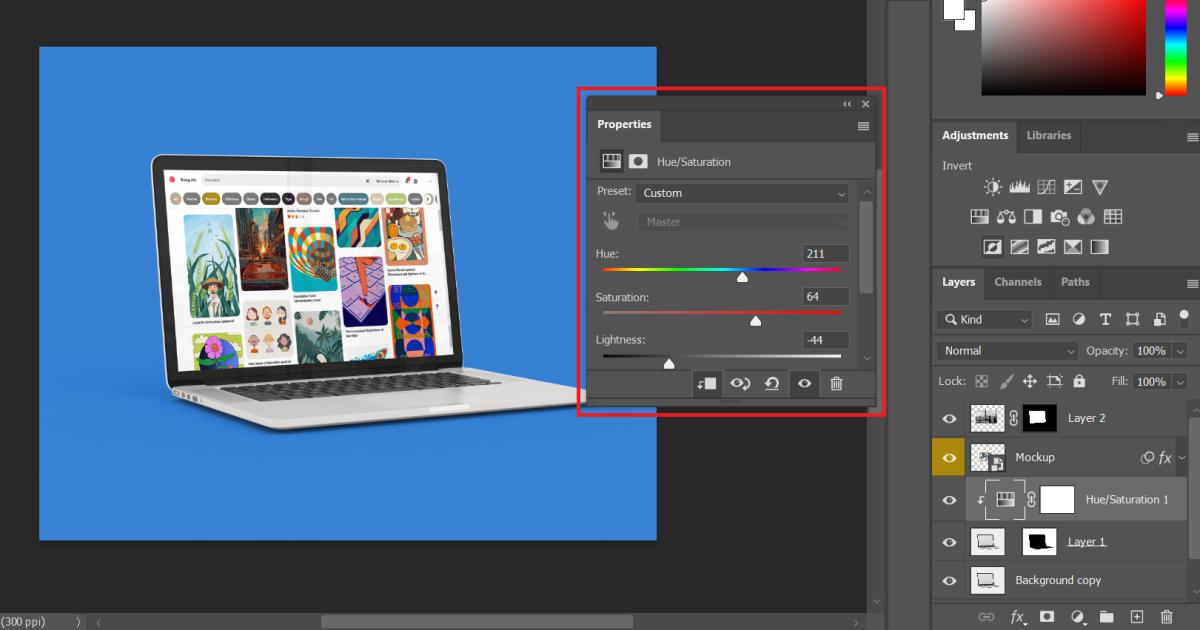This screenshot has height=630, width=1200.
Task: Add a Levels adjustment
Action: click(1019, 186)
